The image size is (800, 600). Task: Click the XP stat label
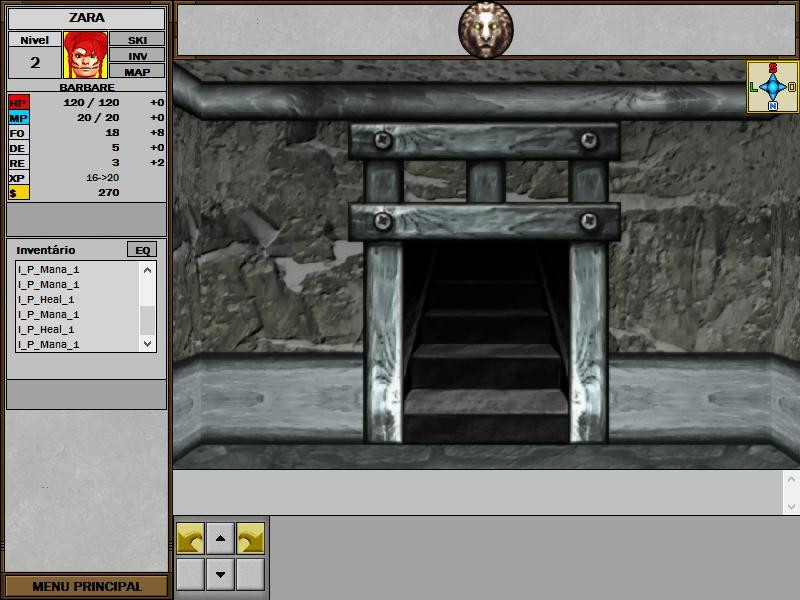(x=19, y=178)
